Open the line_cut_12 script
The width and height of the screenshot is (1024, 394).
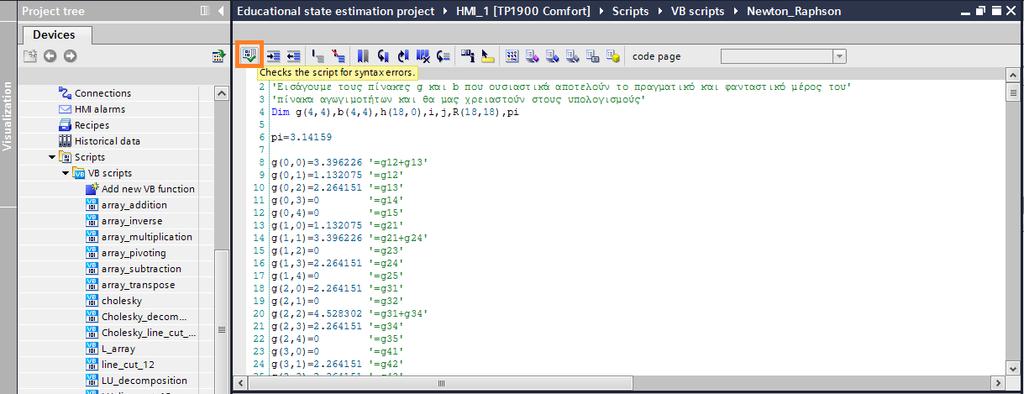tap(128, 365)
